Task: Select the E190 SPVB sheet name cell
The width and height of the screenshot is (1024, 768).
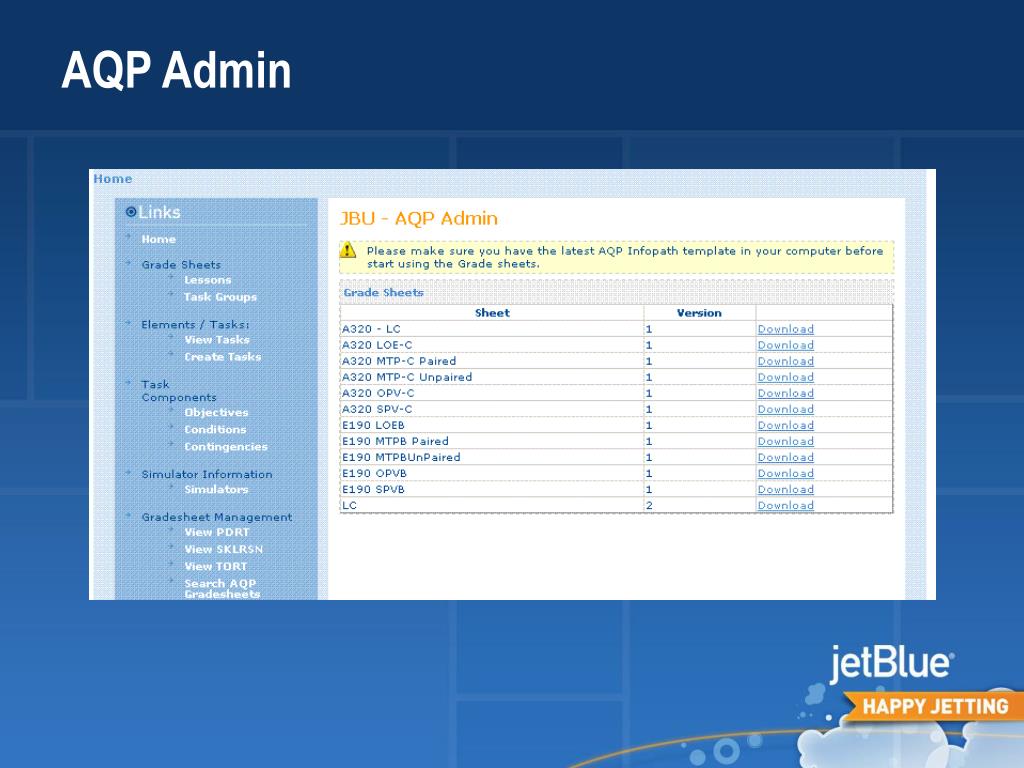Action: coord(492,489)
